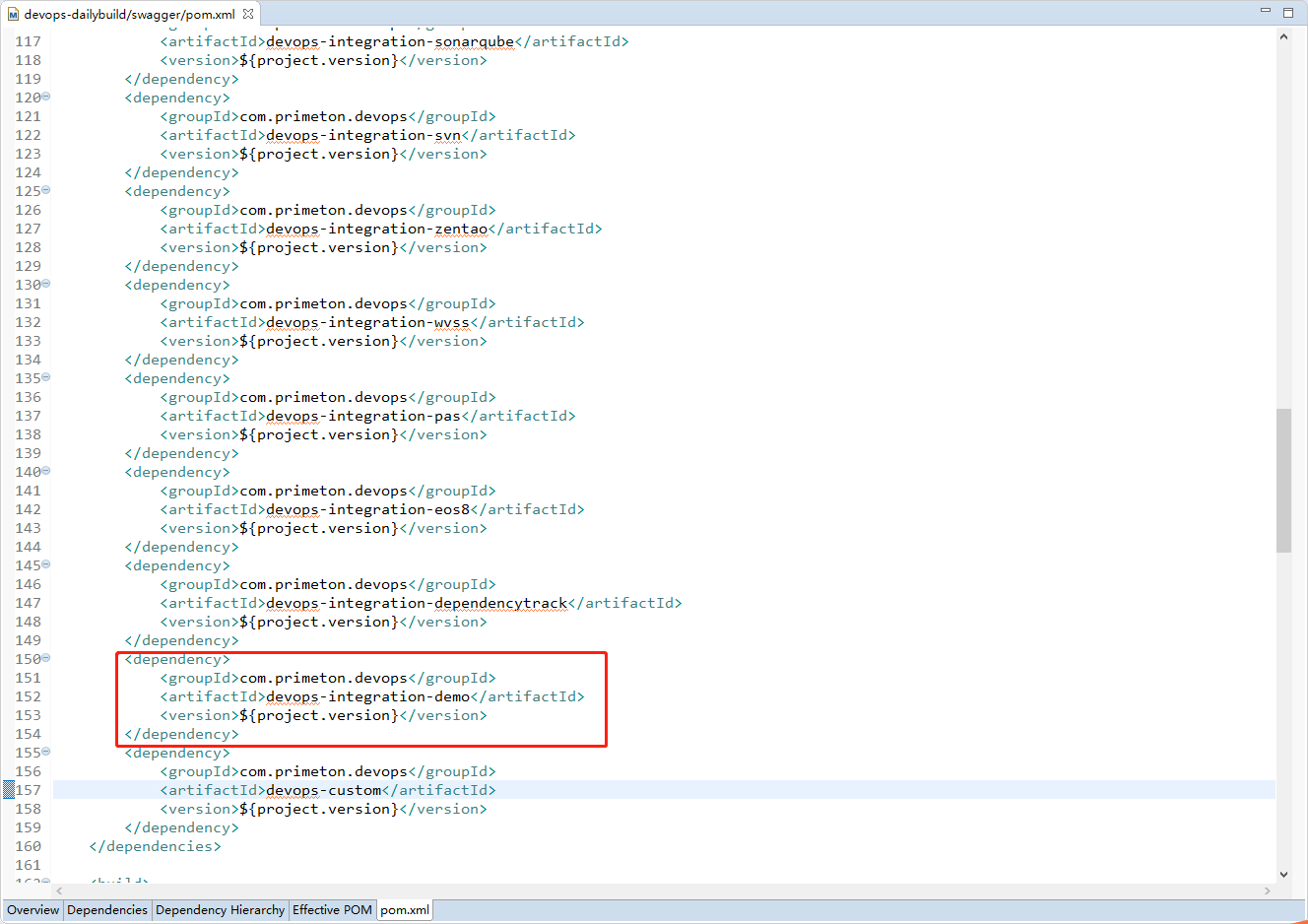This screenshot has height=924, width=1308.
Task: Open the Dependency Hierarchy tab
Action: coord(220,910)
